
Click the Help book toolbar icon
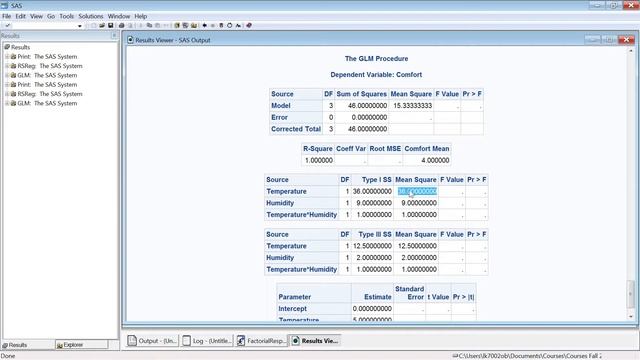249,25
